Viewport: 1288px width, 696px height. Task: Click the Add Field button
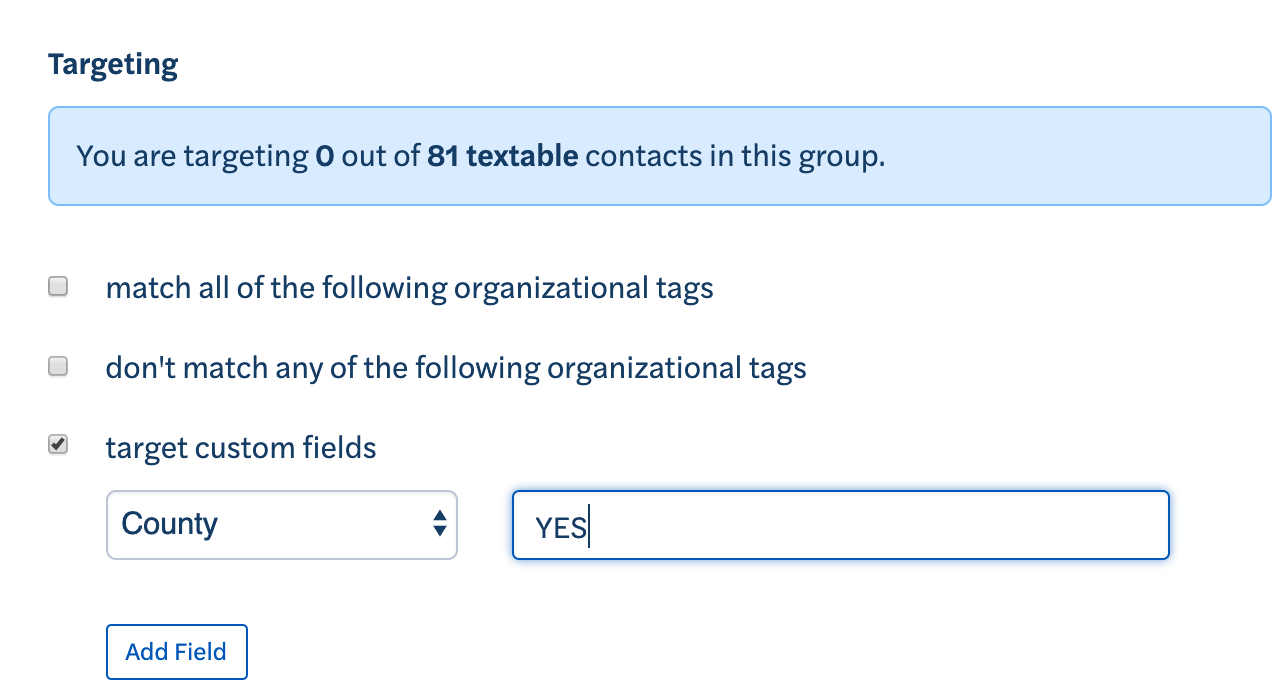pos(176,651)
